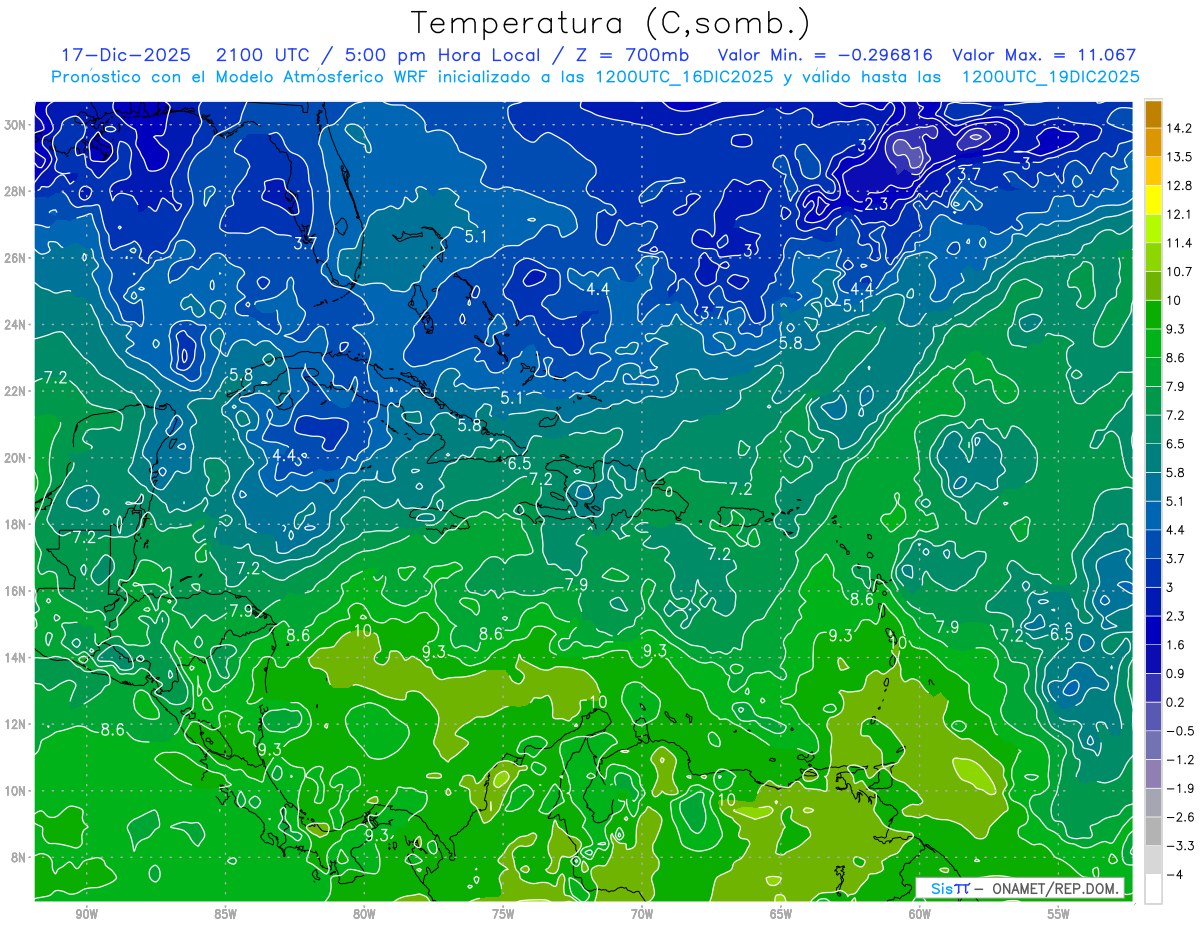Select the "-4" colorbar legend value
The height and width of the screenshot is (927, 1200).
[1176, 874]
